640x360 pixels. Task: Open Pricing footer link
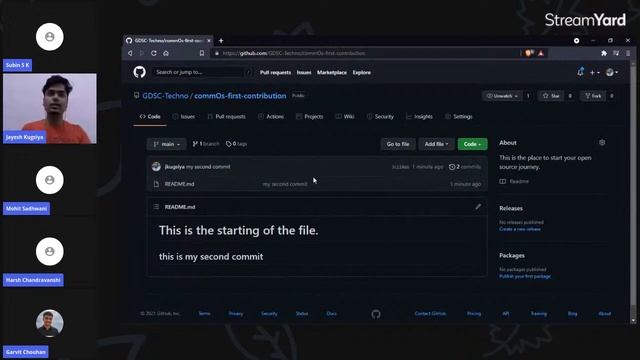pyautogui.click(x=474, y=314)
